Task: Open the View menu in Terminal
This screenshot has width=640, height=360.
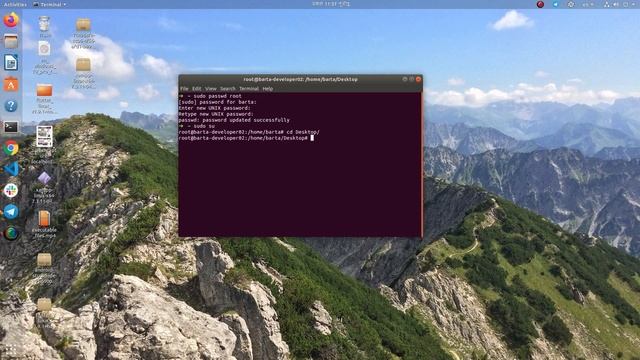Action: [211, 89]
